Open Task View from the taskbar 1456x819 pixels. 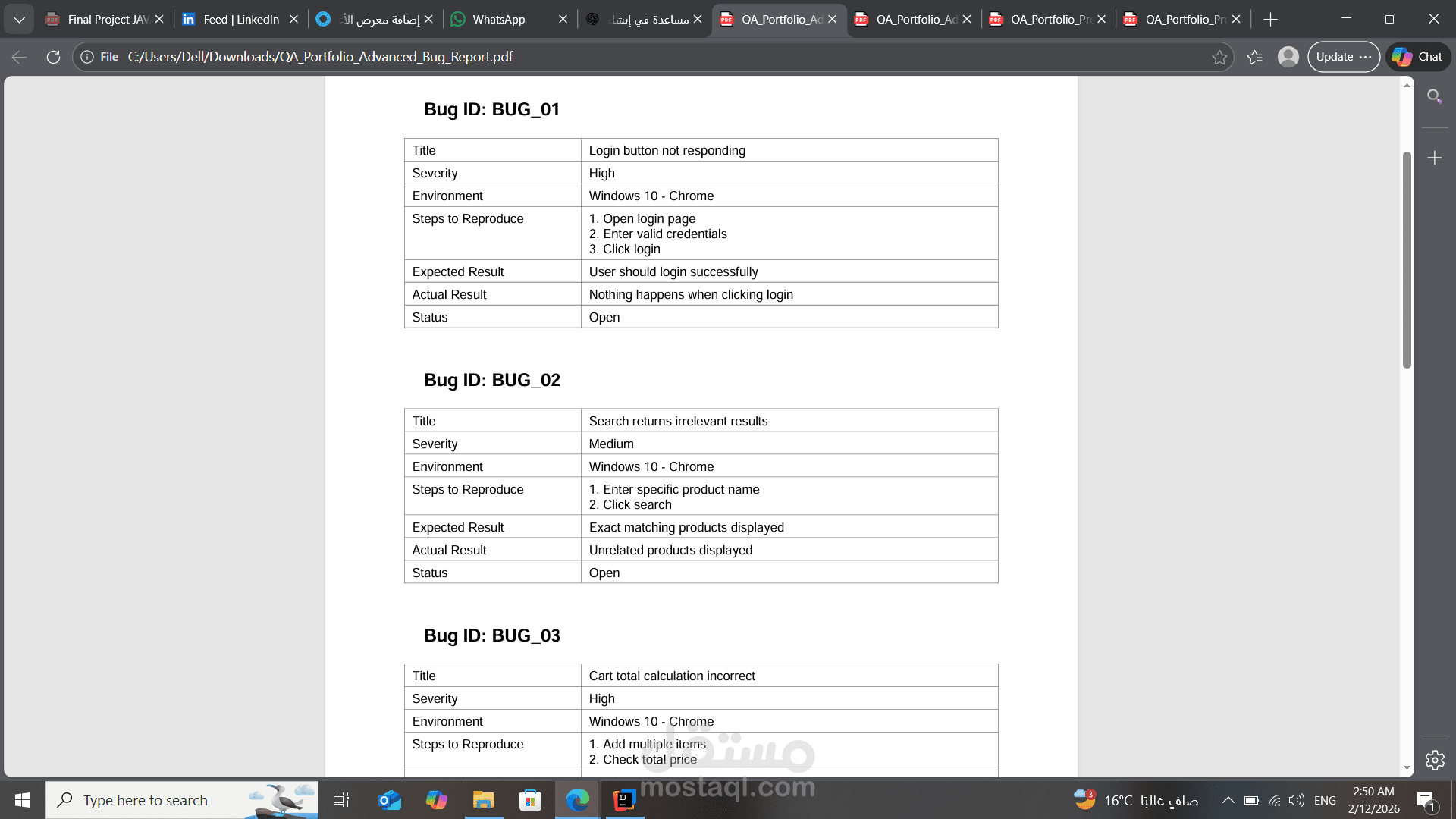coord(340,800)
